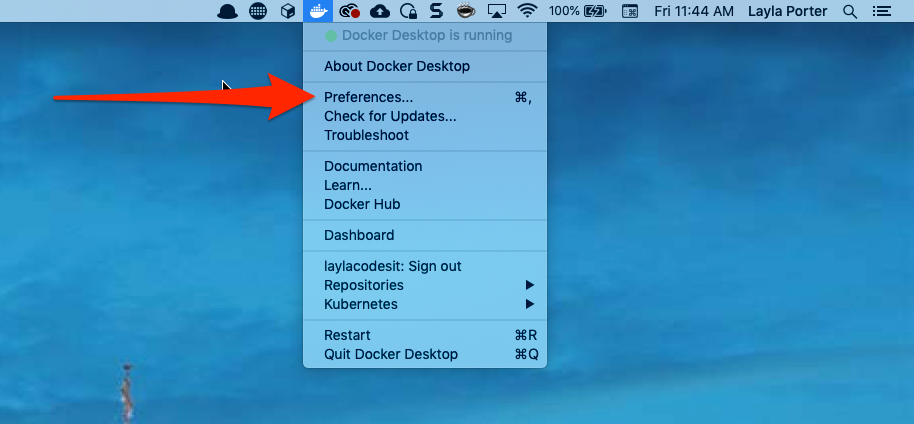Click the coffee cup menu bar icon

tap(465, 11)
